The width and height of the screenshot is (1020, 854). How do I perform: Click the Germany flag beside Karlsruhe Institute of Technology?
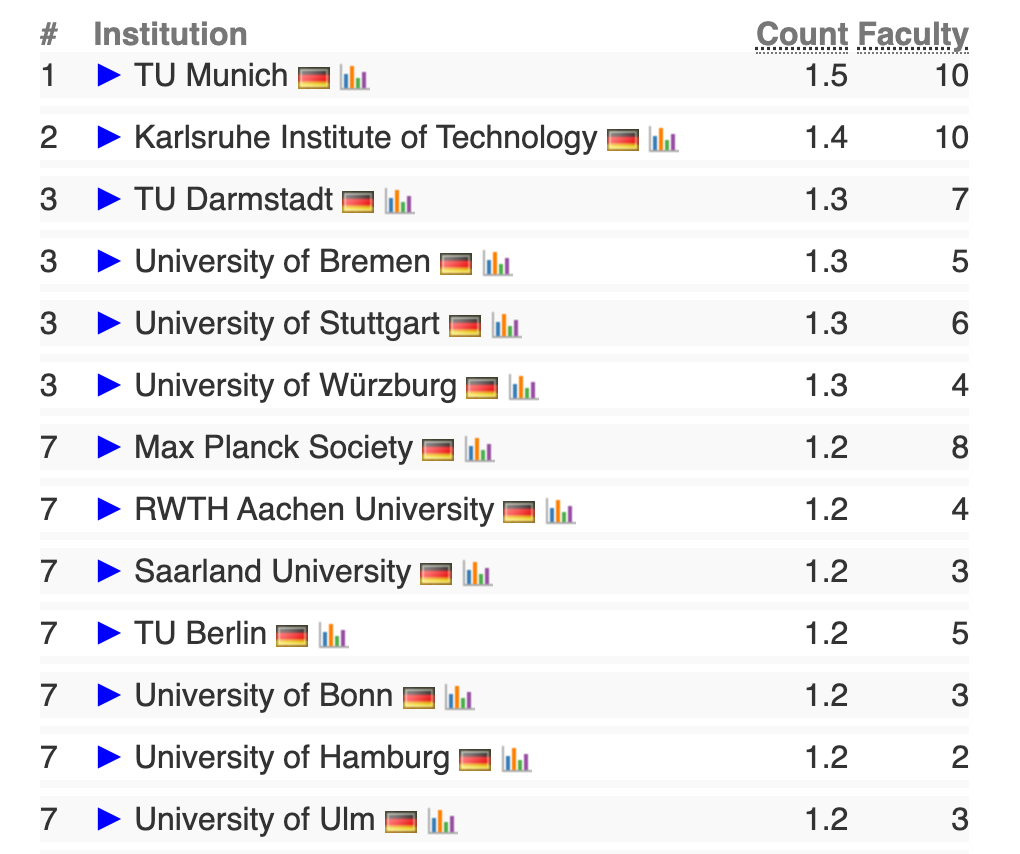(621, 139)
